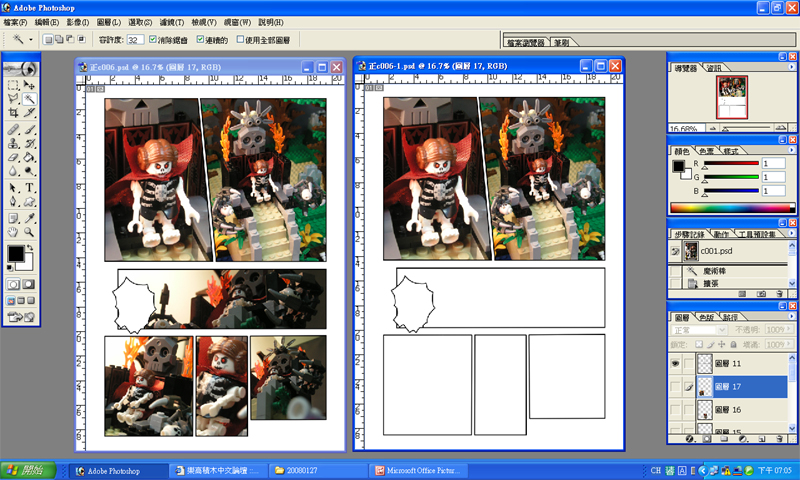Select the History Brush tool
The width and height of the screenshot is (800, 480).
click(x=29, y=143)
